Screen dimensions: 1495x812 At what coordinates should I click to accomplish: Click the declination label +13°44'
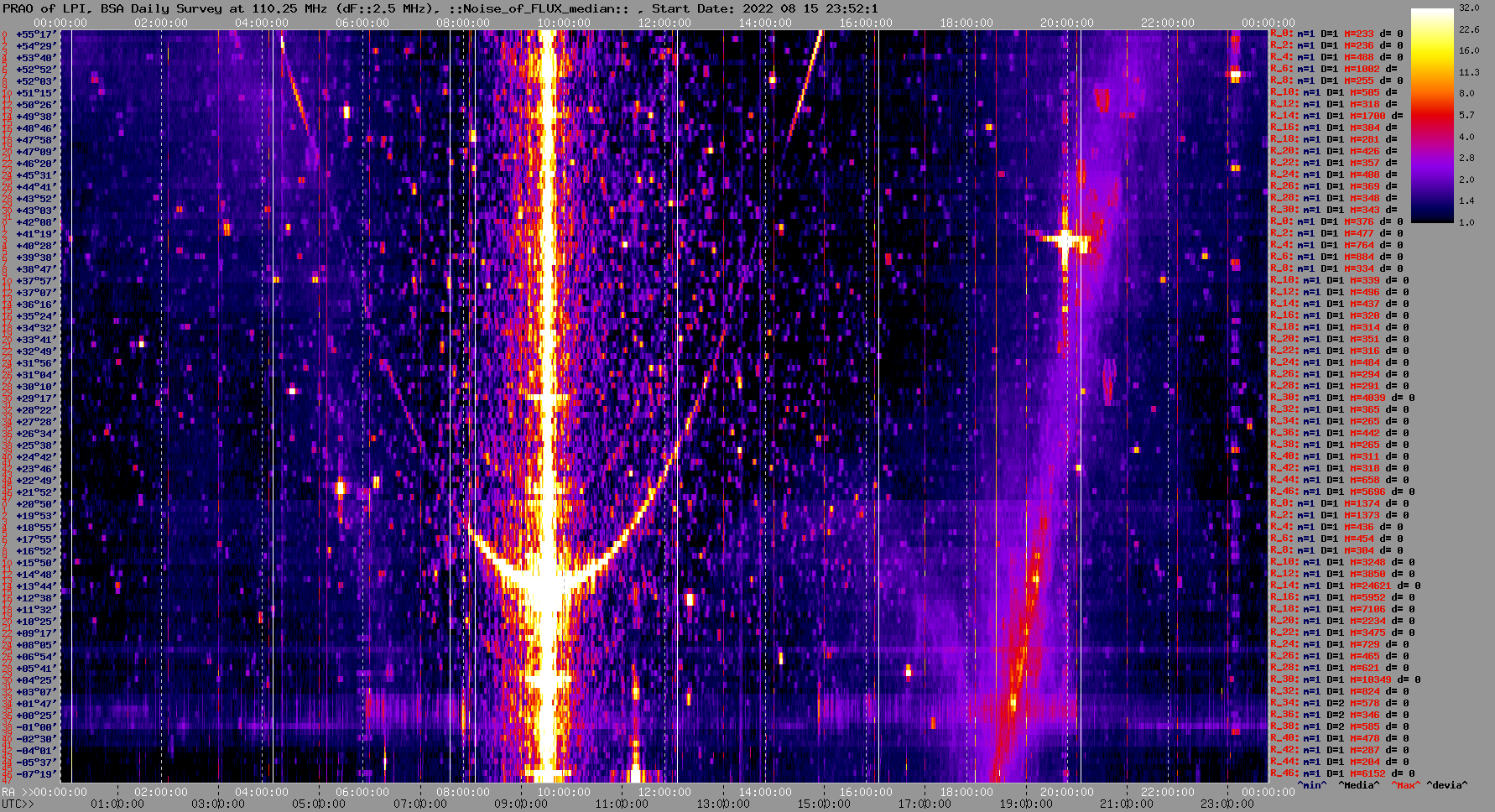(x=35, y=586)
